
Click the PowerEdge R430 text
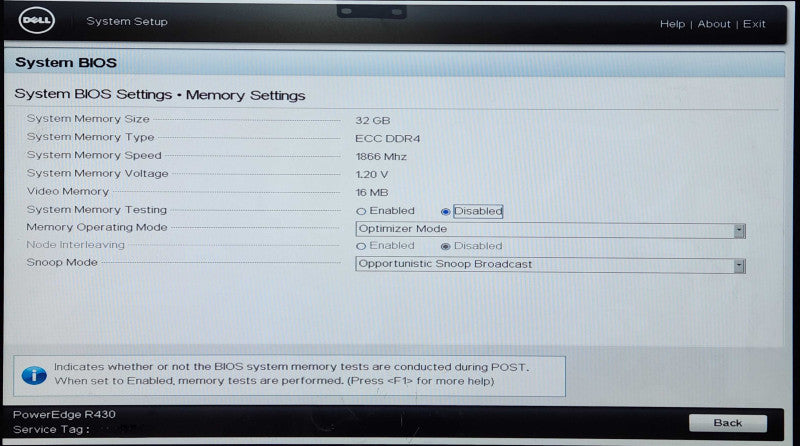point(64,414)
